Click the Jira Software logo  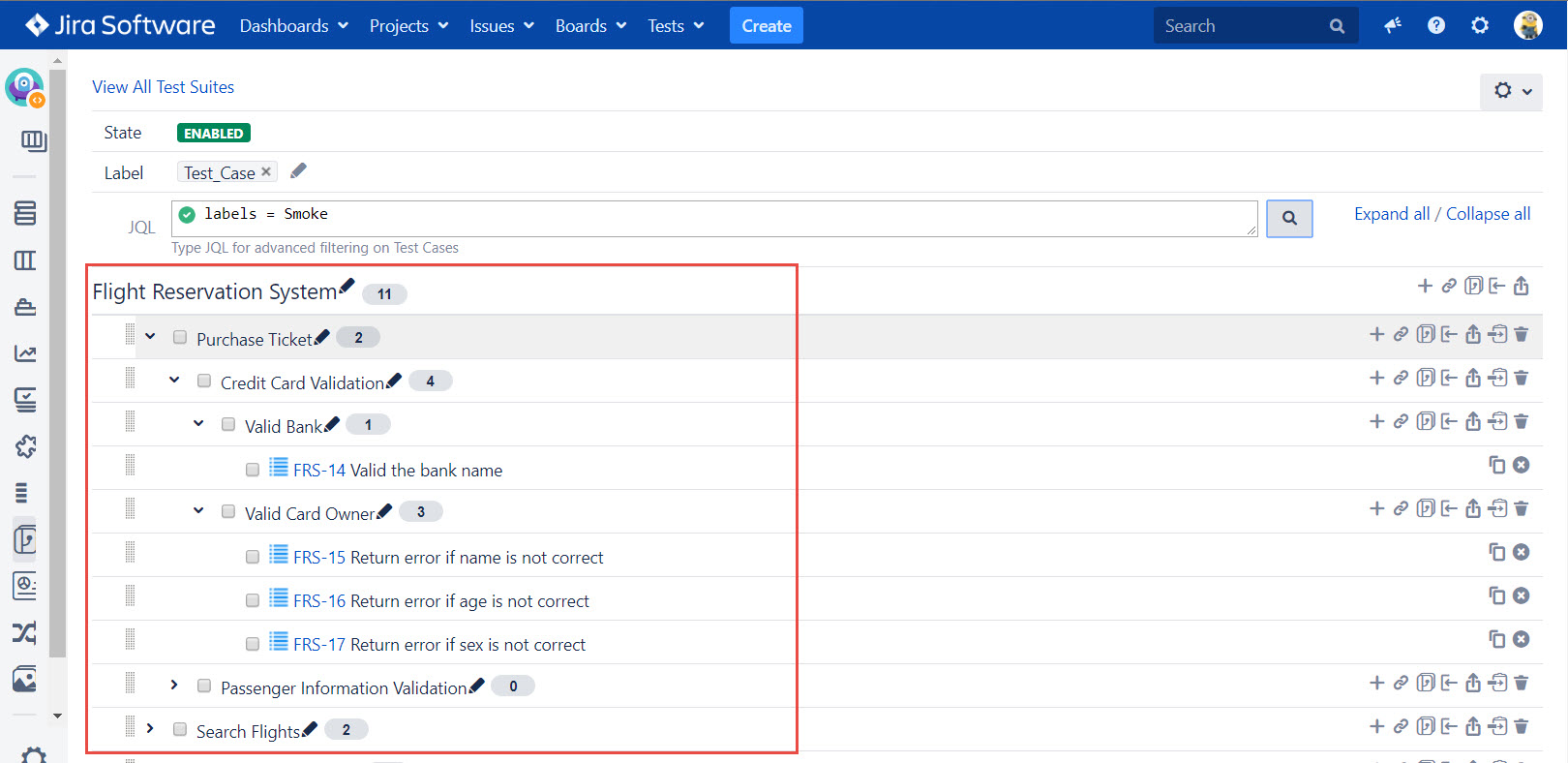coord(120,25)
